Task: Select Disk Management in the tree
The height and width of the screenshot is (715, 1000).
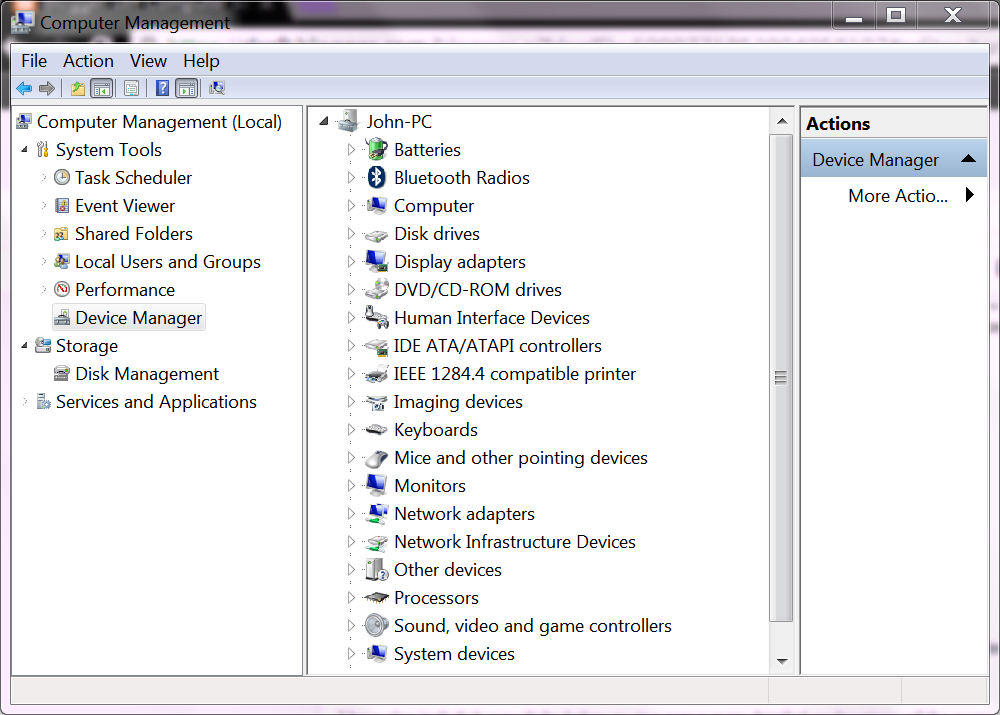Action: point(146,374)
